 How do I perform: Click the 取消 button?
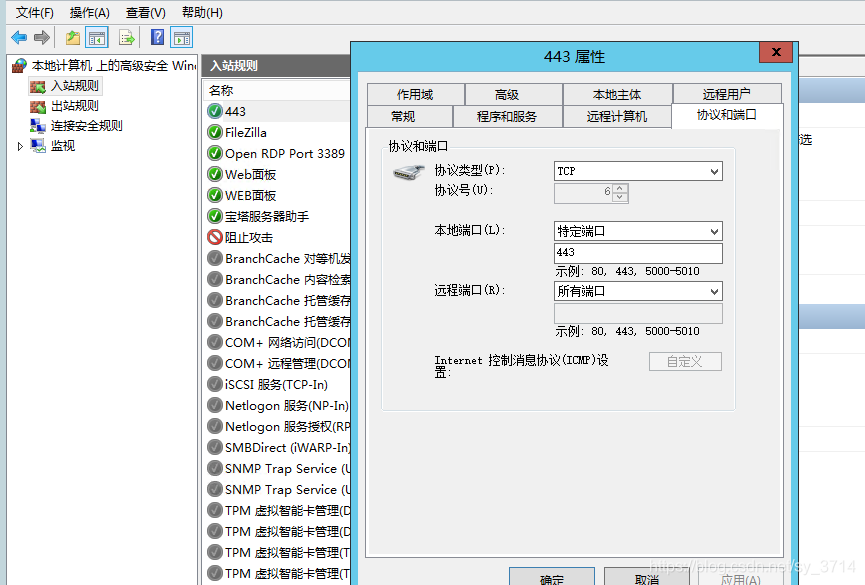647,578
